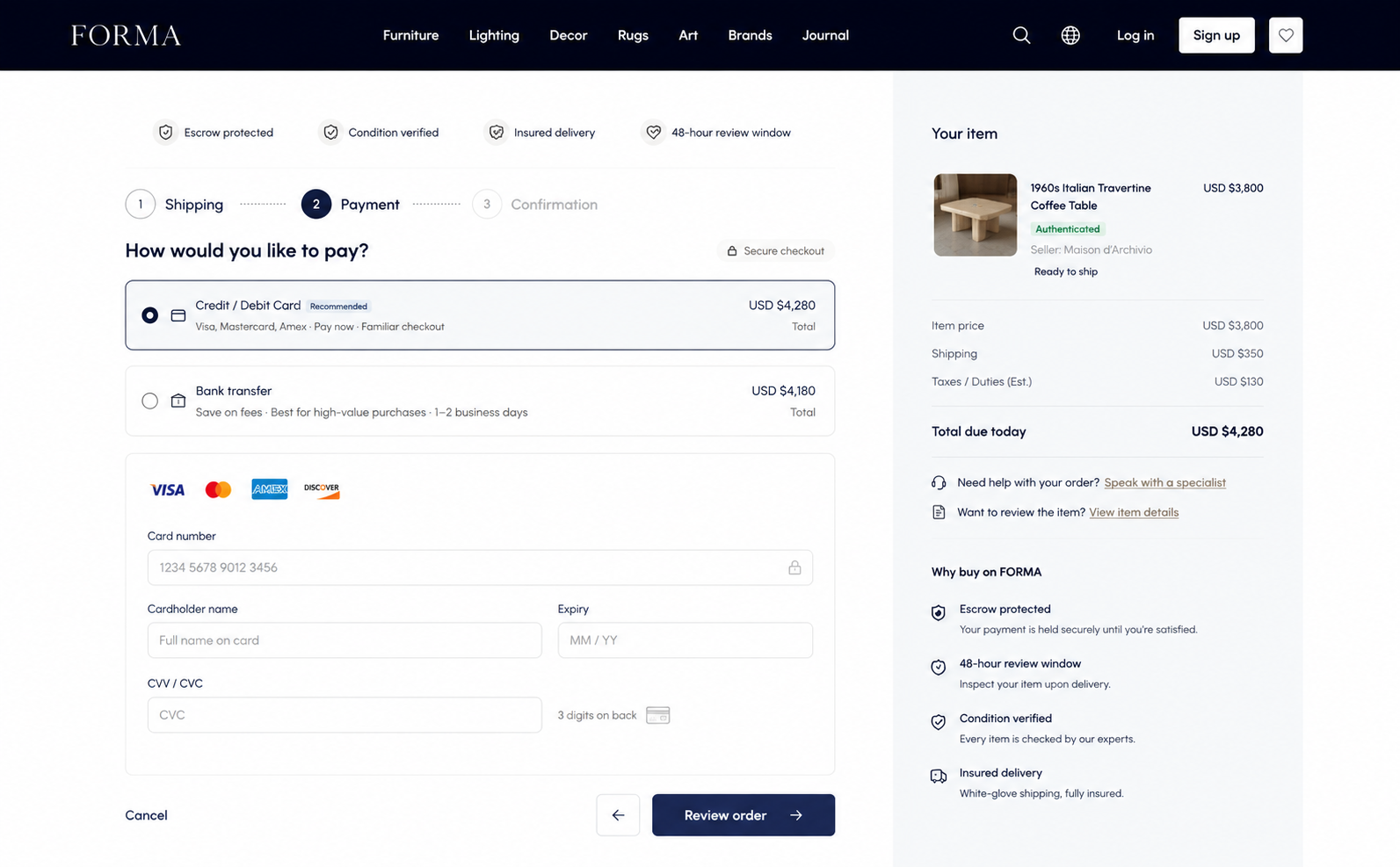Click the Escrow protected shield icon in top strip
Screen dimensions: 1400x867
click(165, 133)
